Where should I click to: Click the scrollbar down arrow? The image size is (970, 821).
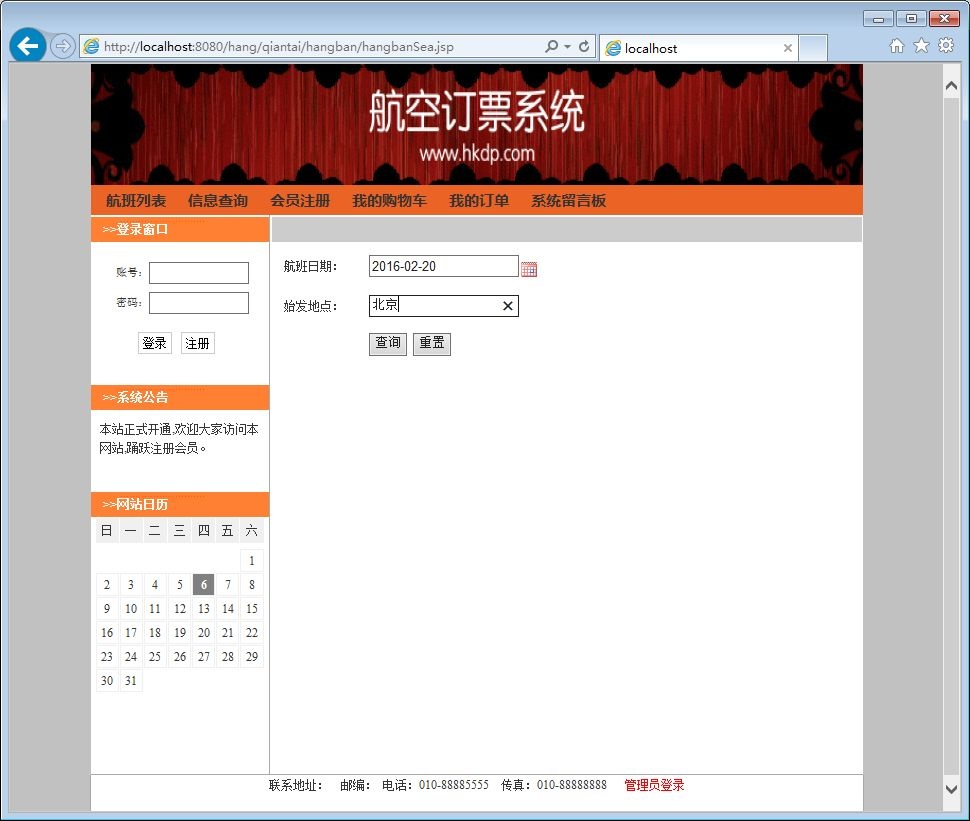[x=951, y=789]
